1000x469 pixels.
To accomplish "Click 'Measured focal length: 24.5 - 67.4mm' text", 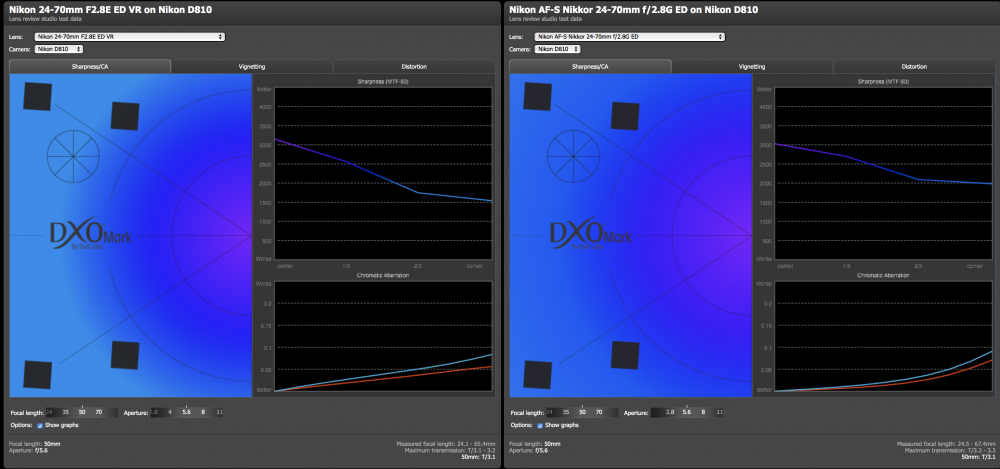I will pyautogui.click(x=944, y=443).
